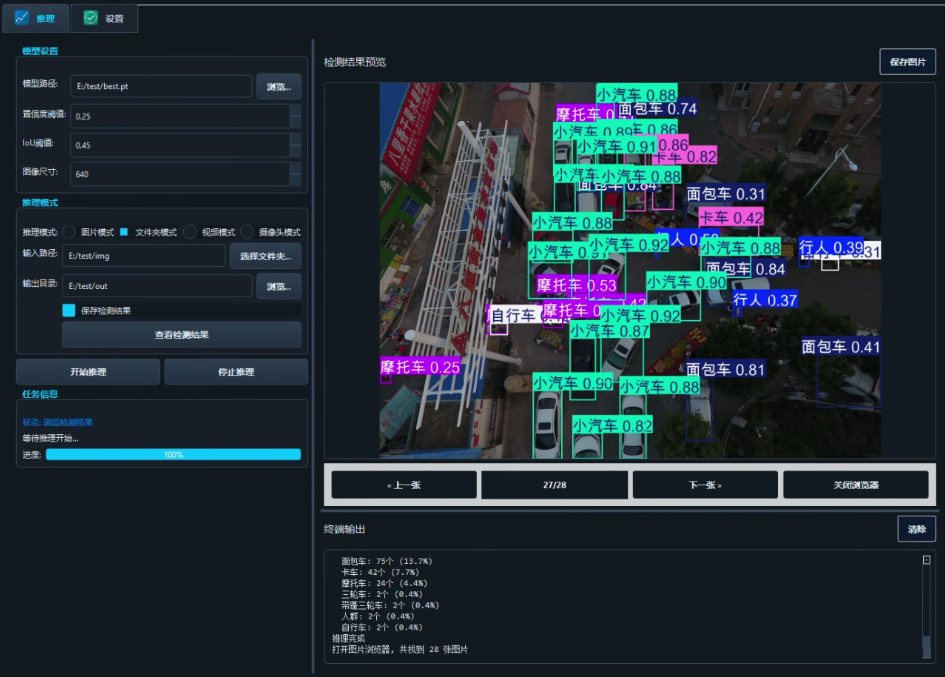Click the green check icon on 设置 tab
The height and width of the screenshot is (677, 945).
90,17
